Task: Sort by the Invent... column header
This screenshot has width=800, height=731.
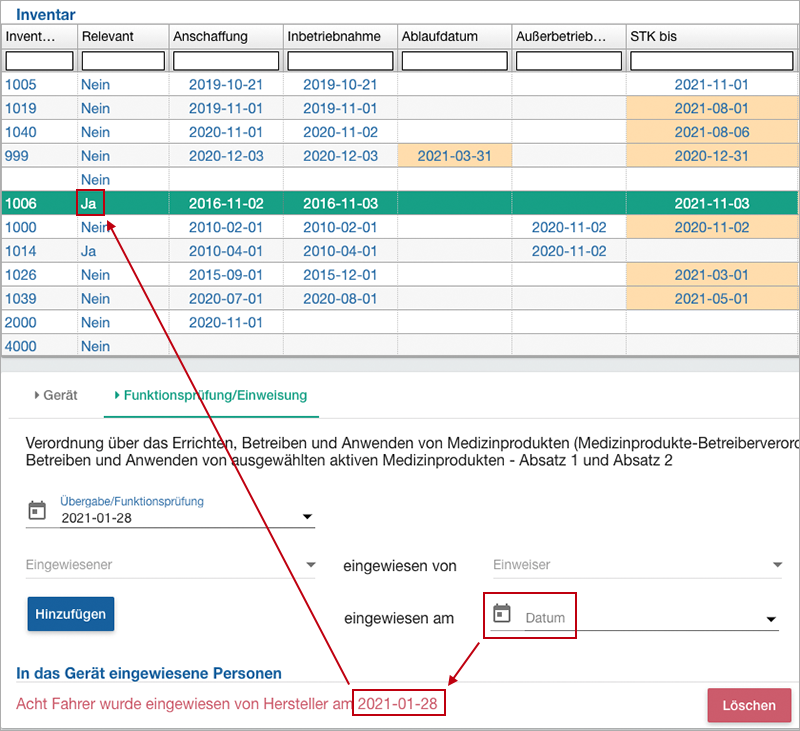Action: (39, 36)
